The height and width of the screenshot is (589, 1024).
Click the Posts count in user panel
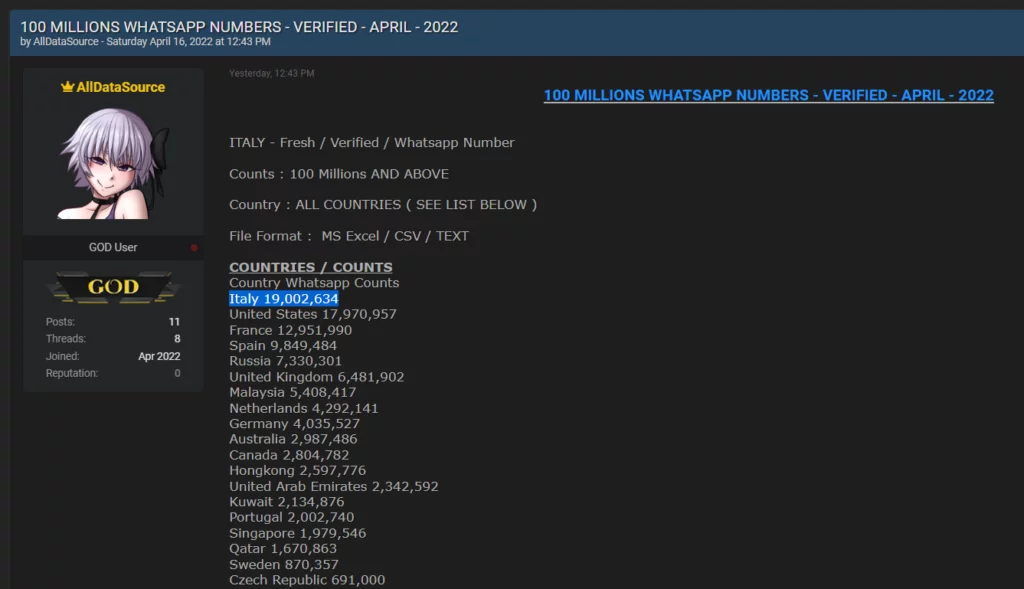point(174,322)
